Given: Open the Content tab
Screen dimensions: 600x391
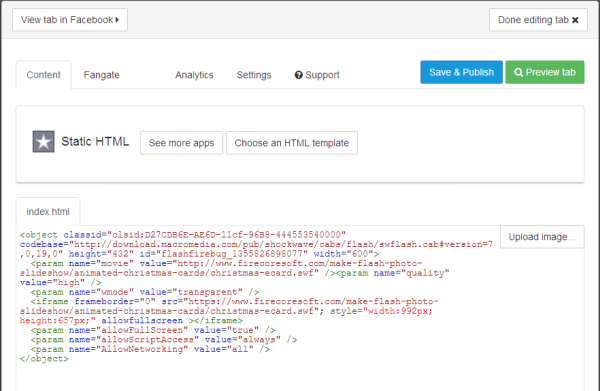Looking at the screenshot, I should pos(43,75).
